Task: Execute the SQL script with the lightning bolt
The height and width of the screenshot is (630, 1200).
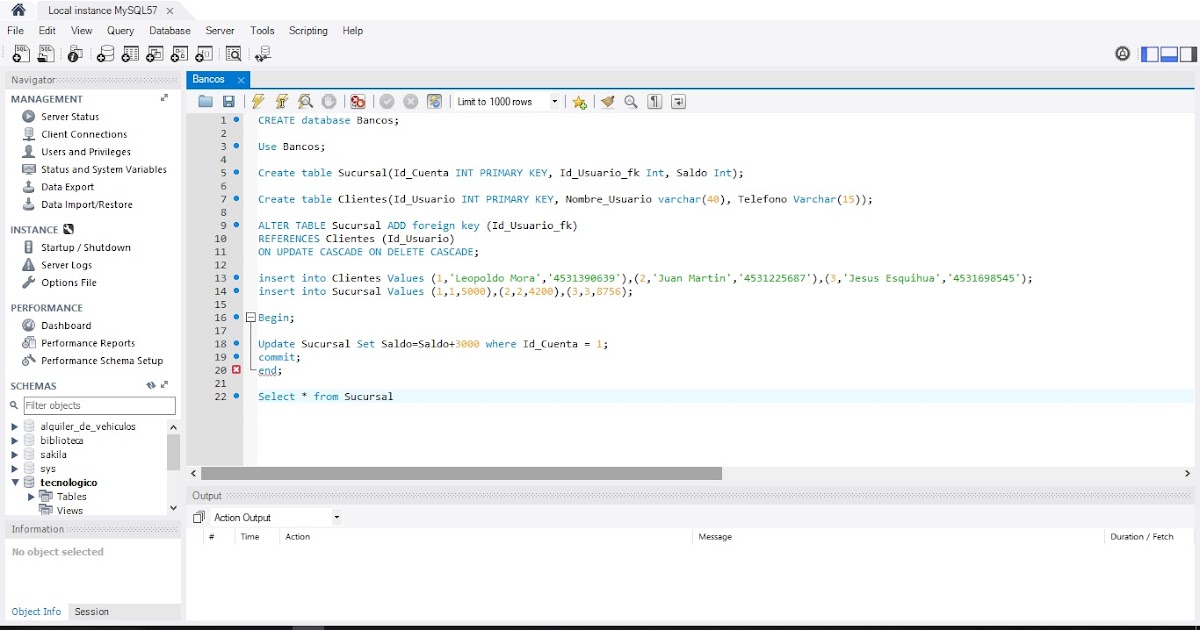Action: (259, 101)
